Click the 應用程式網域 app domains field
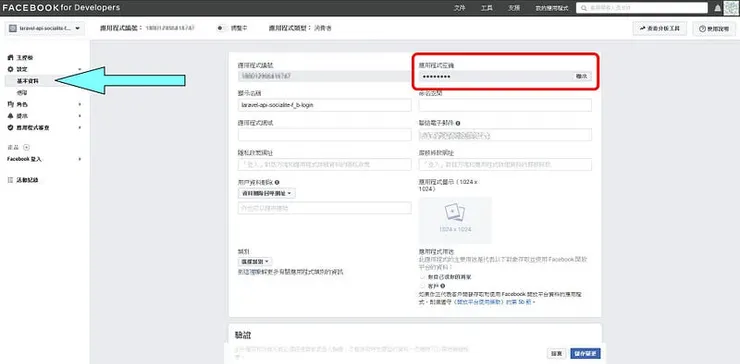Image resolution: width=740 pixels, height=364 pixels. [x=325, y=135]
